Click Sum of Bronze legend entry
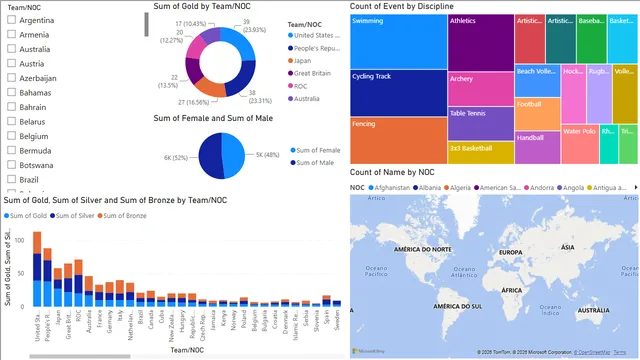Screen dimensions: 640x360 [122, 216]
